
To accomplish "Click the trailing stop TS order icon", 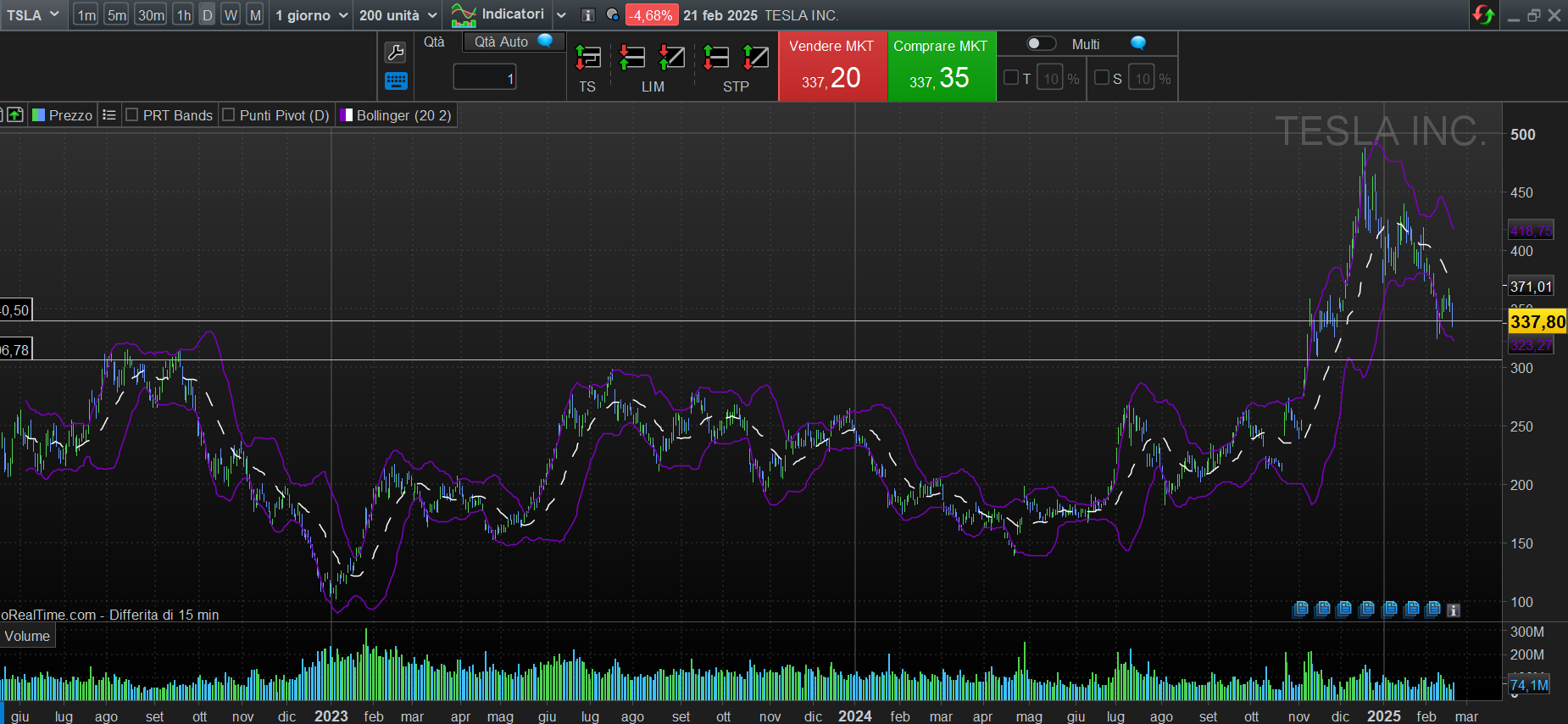I will point(587,58).
